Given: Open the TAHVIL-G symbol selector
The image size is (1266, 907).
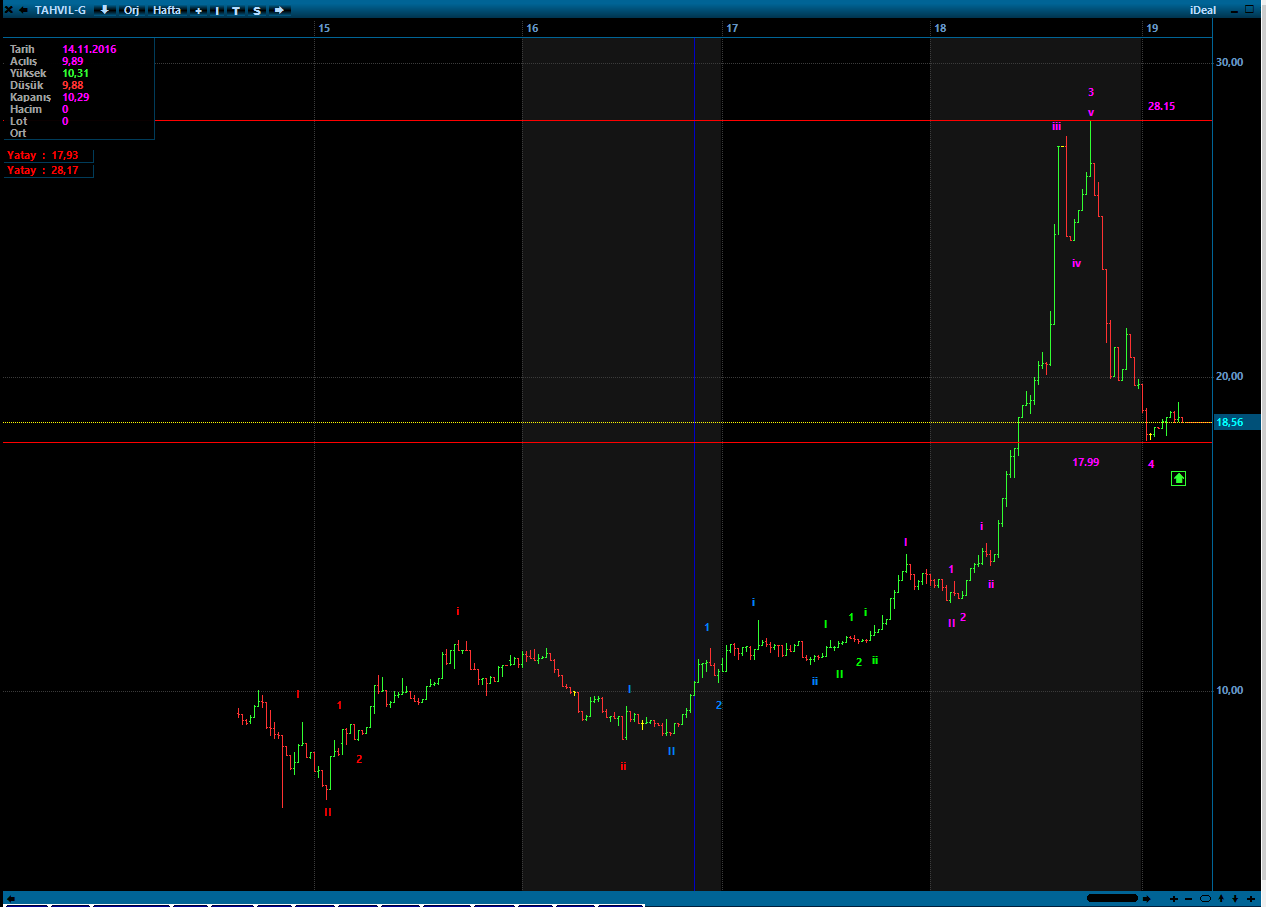Looking at the screenshot, I should [x=61, y=10].
